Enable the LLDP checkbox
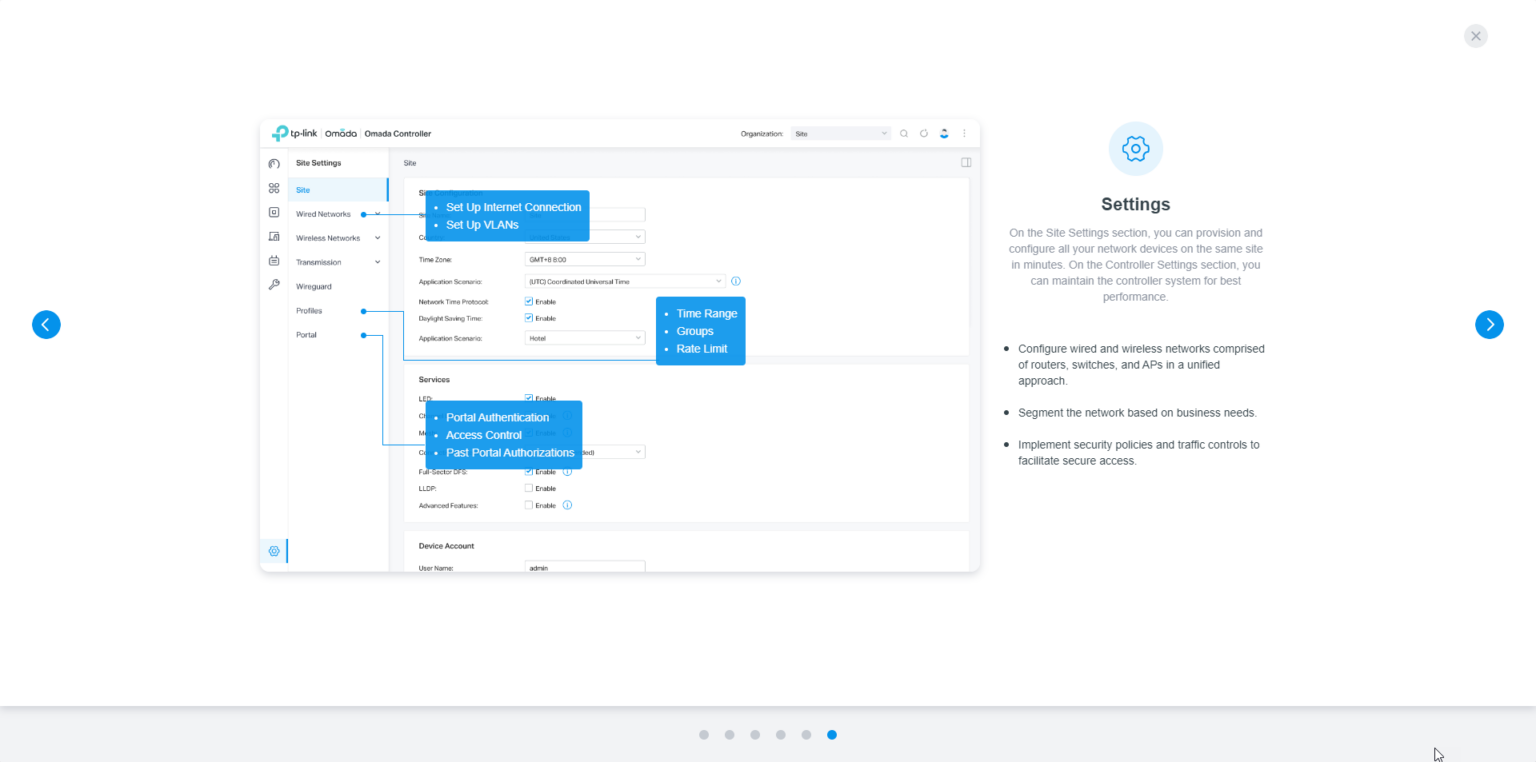Image resolution: width=1536 pixels, height=762 pixels. [x=529, y=488]
